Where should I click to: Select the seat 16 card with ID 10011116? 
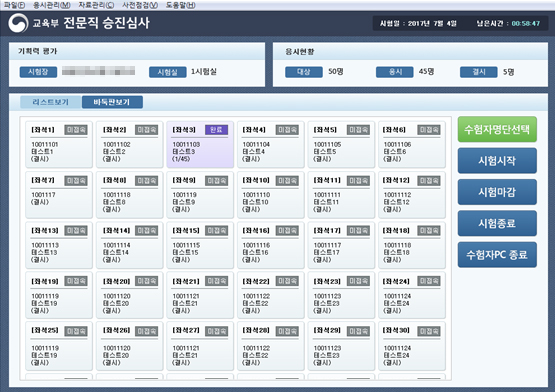pyautogui.click(x=270, y=245)
